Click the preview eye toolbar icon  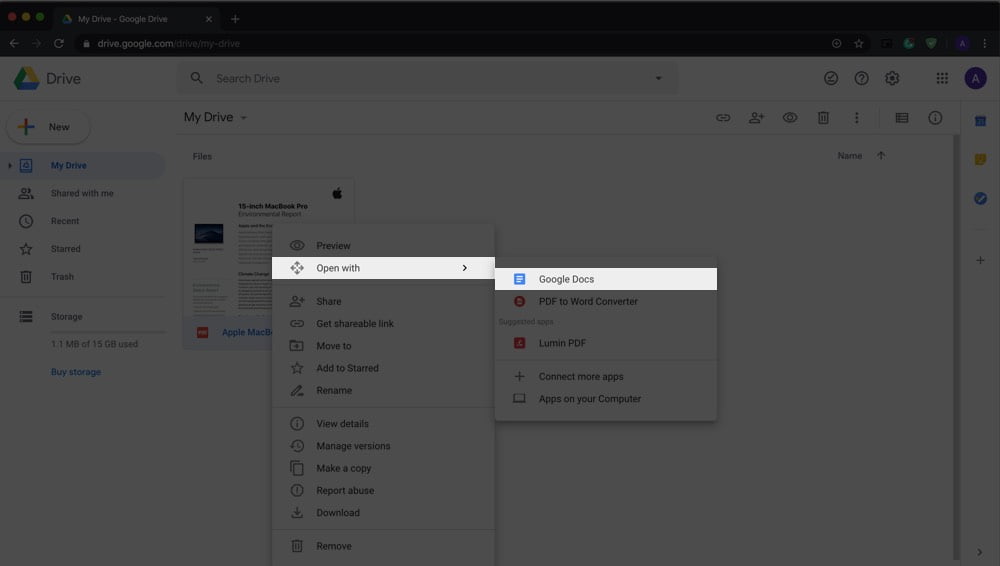(x=790, y=117)
